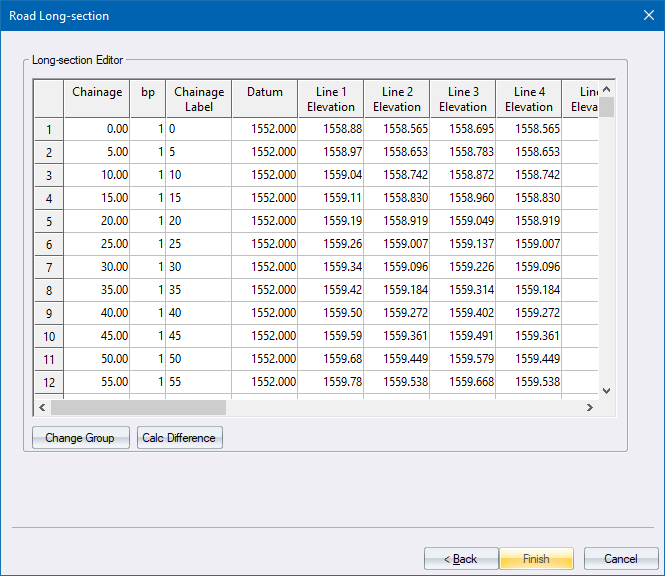665x576 pixels.
Task: Click the Change Group button
Action: 80,438
